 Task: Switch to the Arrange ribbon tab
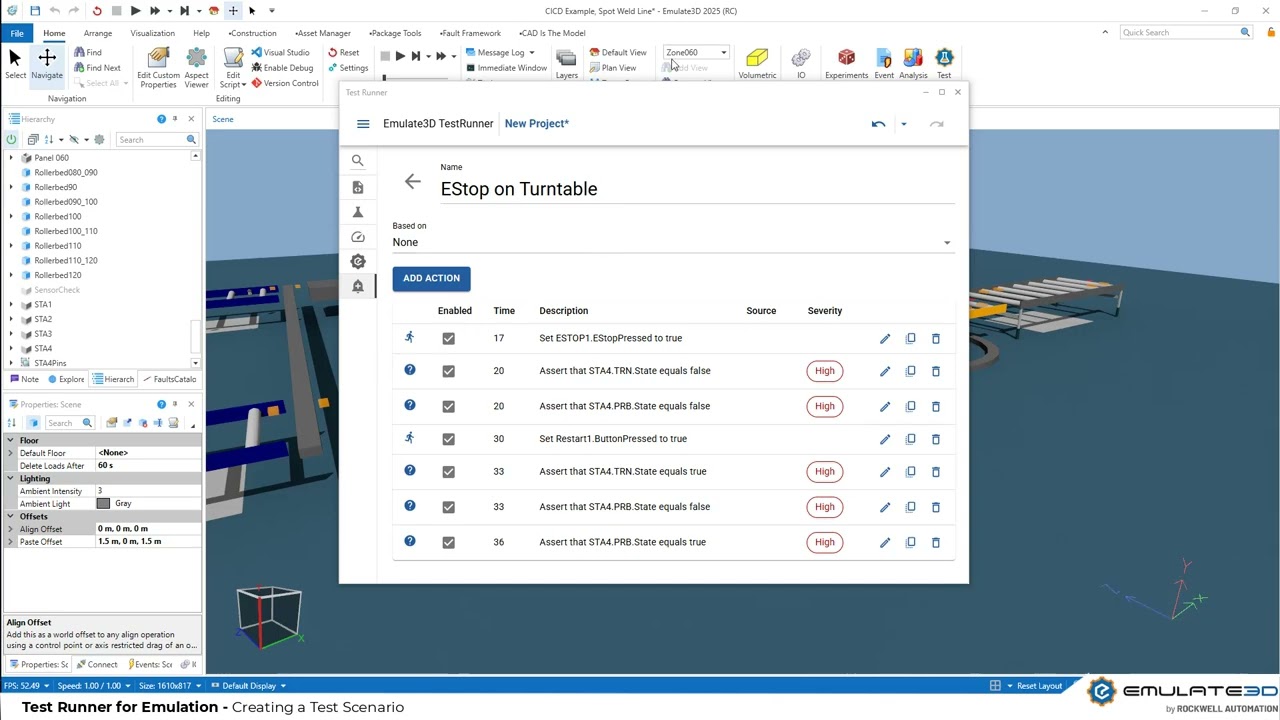(x=98, y=33)
